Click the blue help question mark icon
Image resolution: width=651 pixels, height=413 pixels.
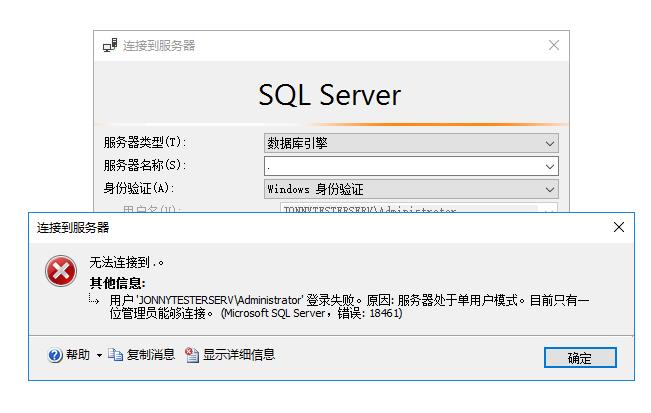(55, 355)
